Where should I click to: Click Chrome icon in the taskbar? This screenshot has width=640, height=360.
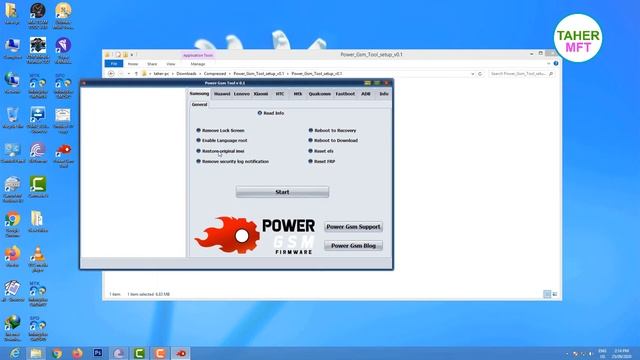point(57,353)
